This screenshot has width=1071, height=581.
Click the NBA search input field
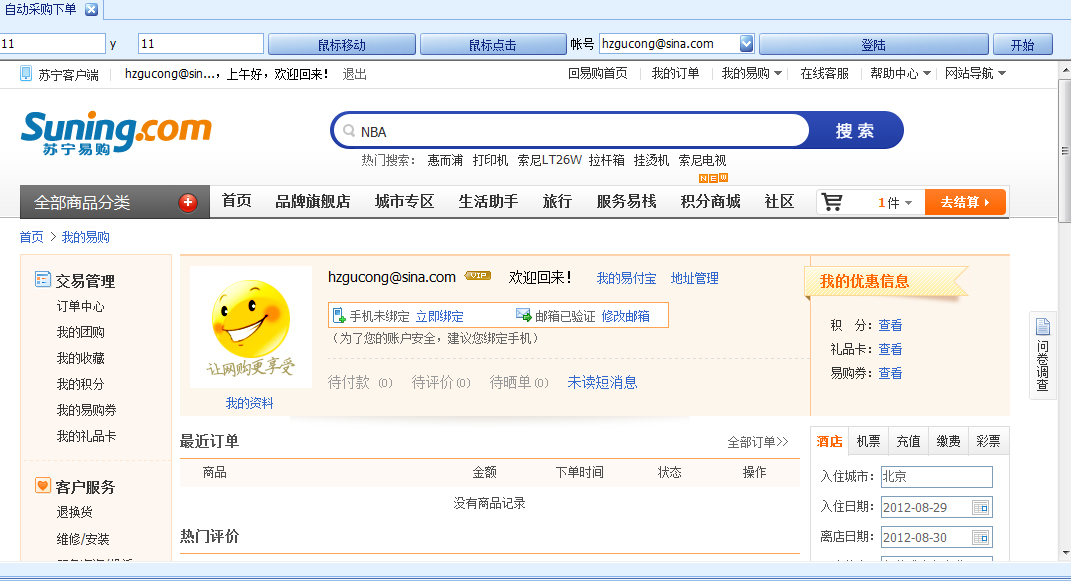(580, 131)
